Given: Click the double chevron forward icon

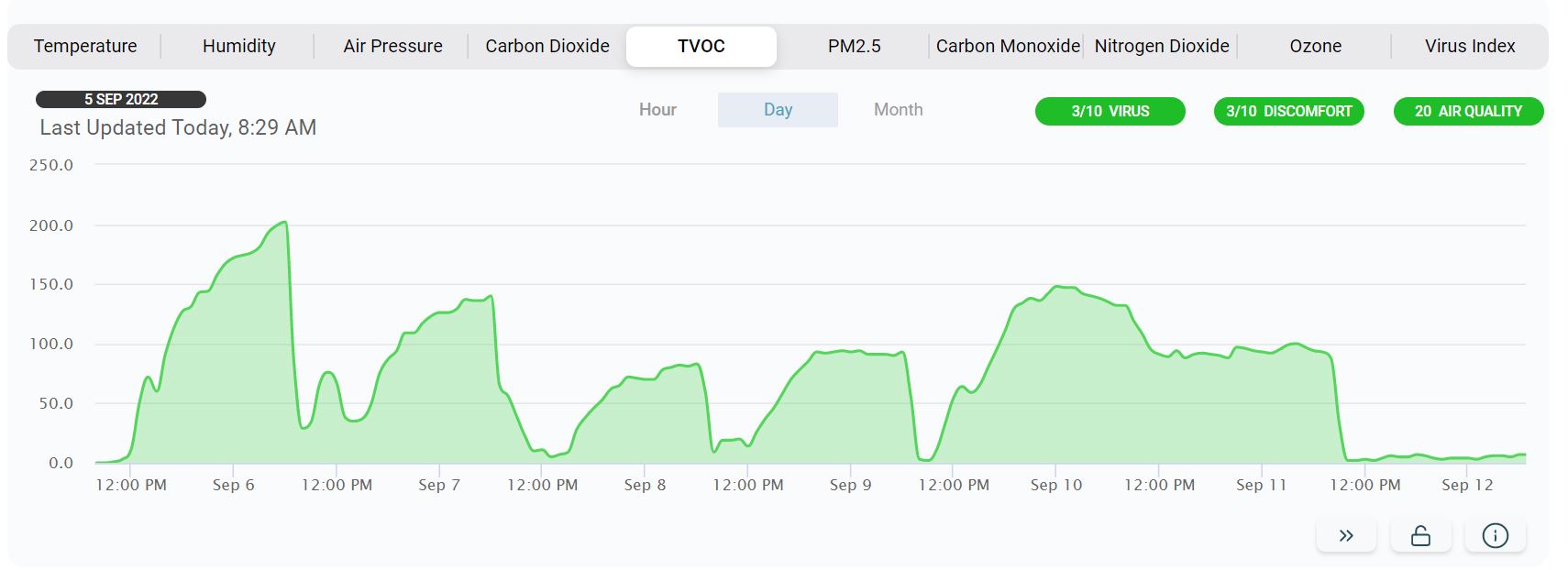Looking at the screenshot, I should click(1345, 536).
